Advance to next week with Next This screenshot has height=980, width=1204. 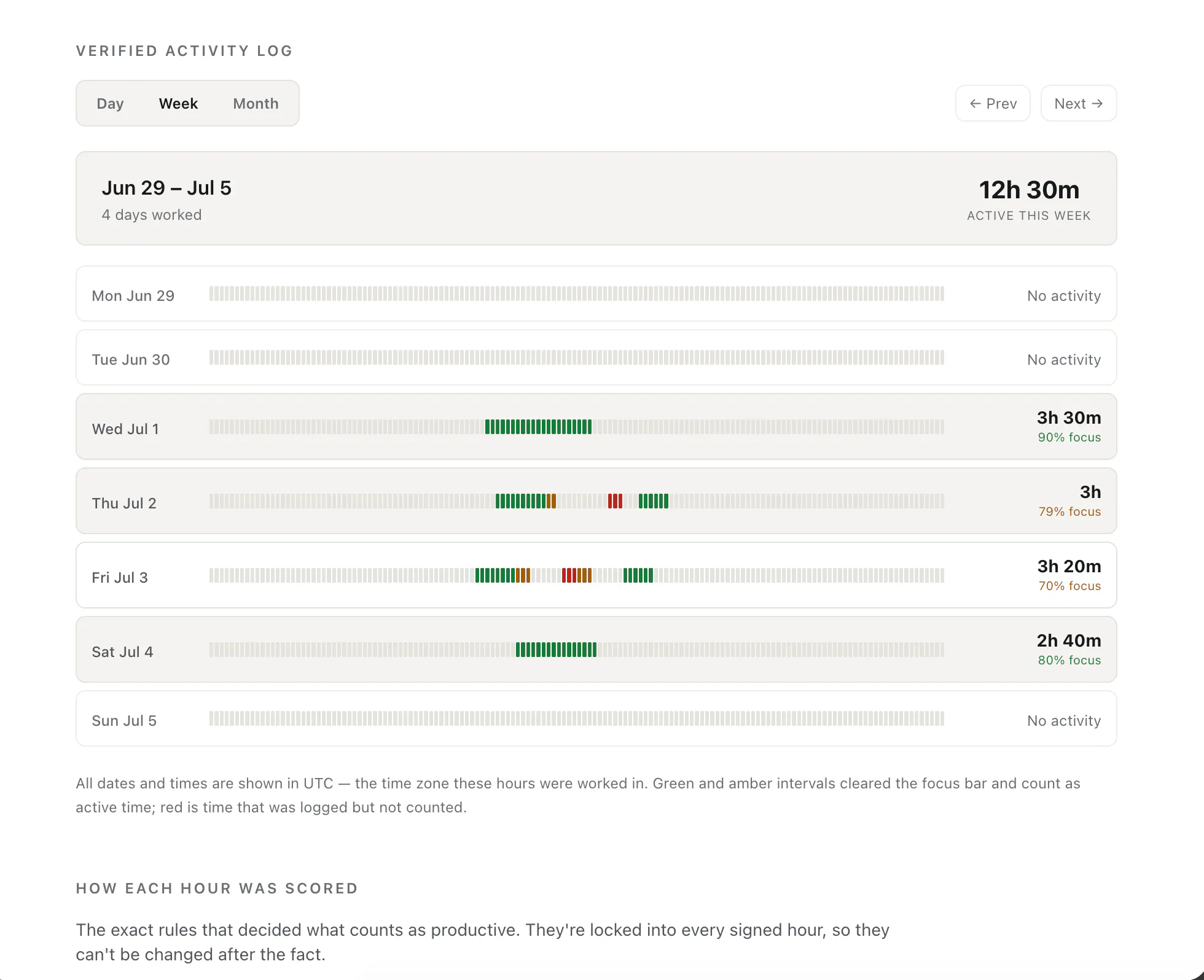click(x=1078, y=103)
